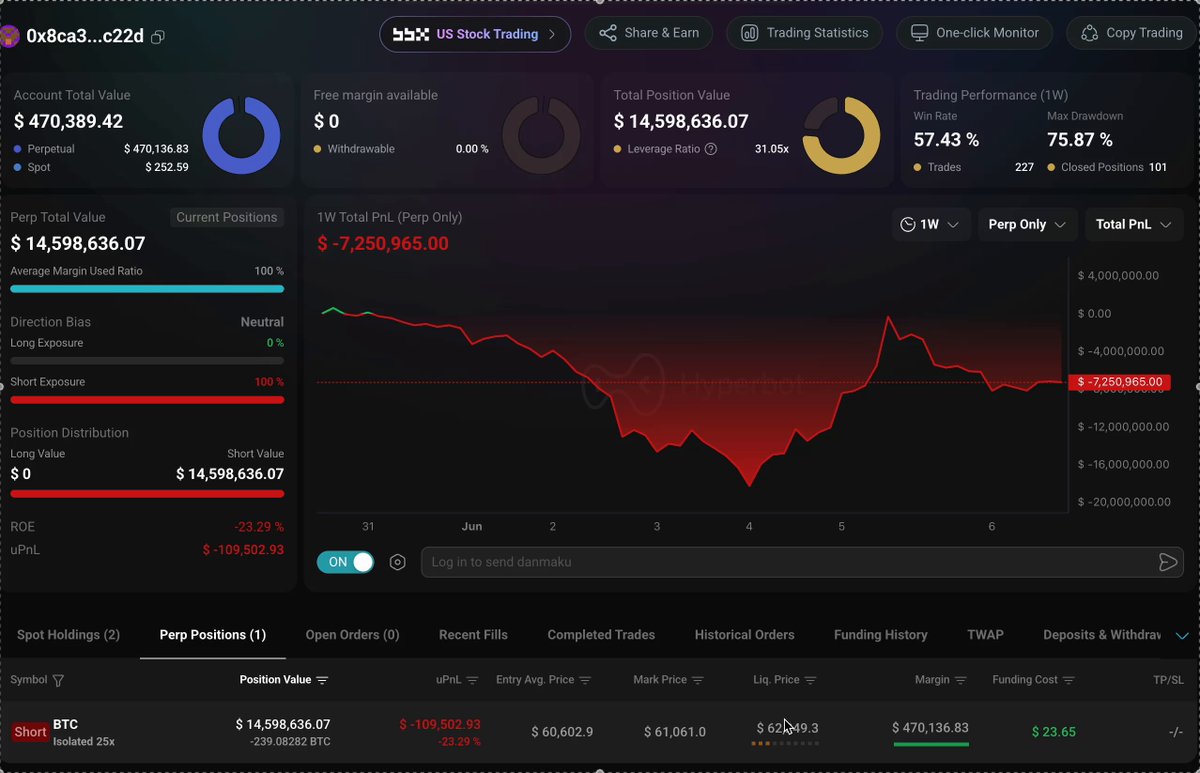
Task: Sort by Funding Cost icon
Action: point(1069,680)
